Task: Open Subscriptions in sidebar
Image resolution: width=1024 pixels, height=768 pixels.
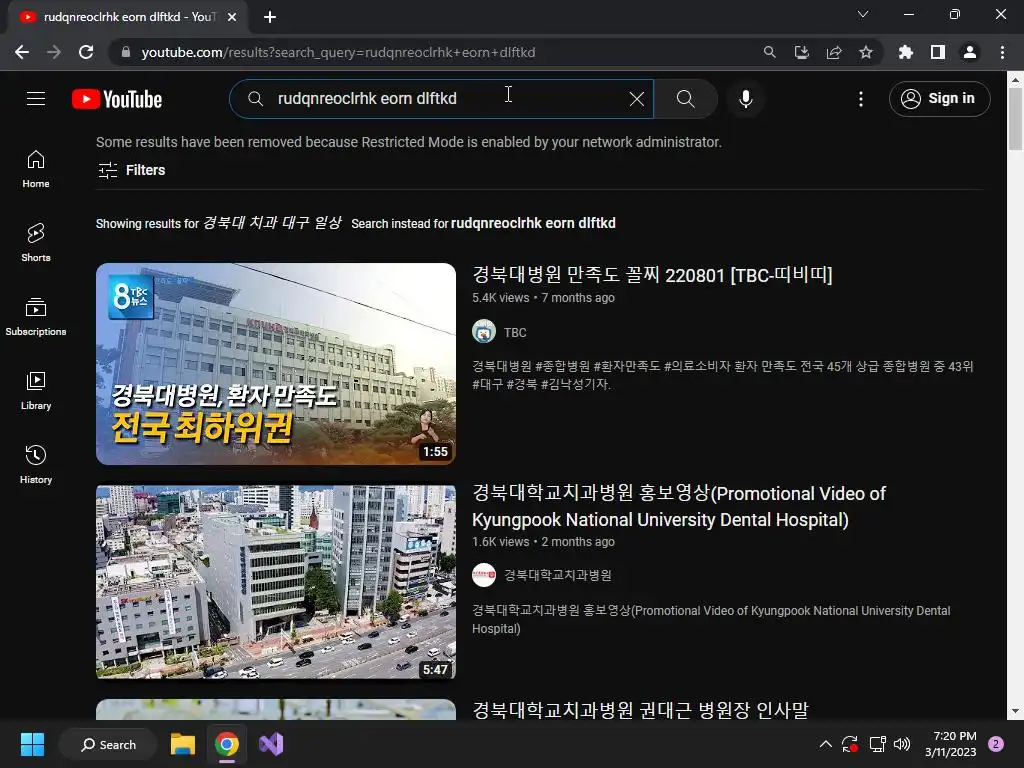Action: click(36, 317)
